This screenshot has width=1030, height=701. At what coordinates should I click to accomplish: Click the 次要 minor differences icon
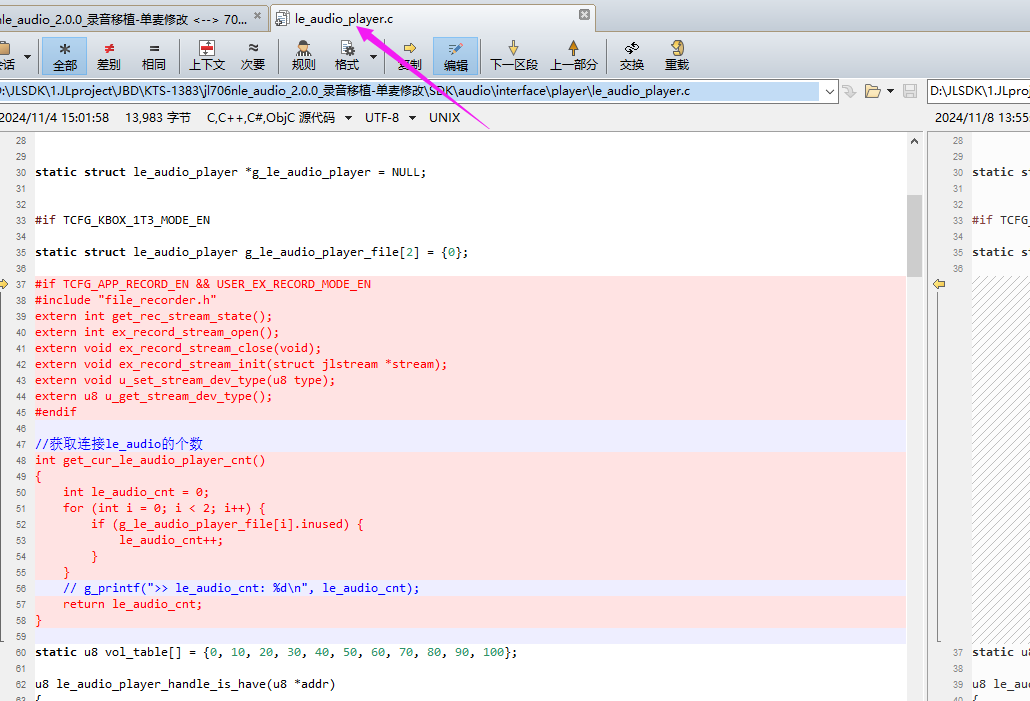(253, 56)
